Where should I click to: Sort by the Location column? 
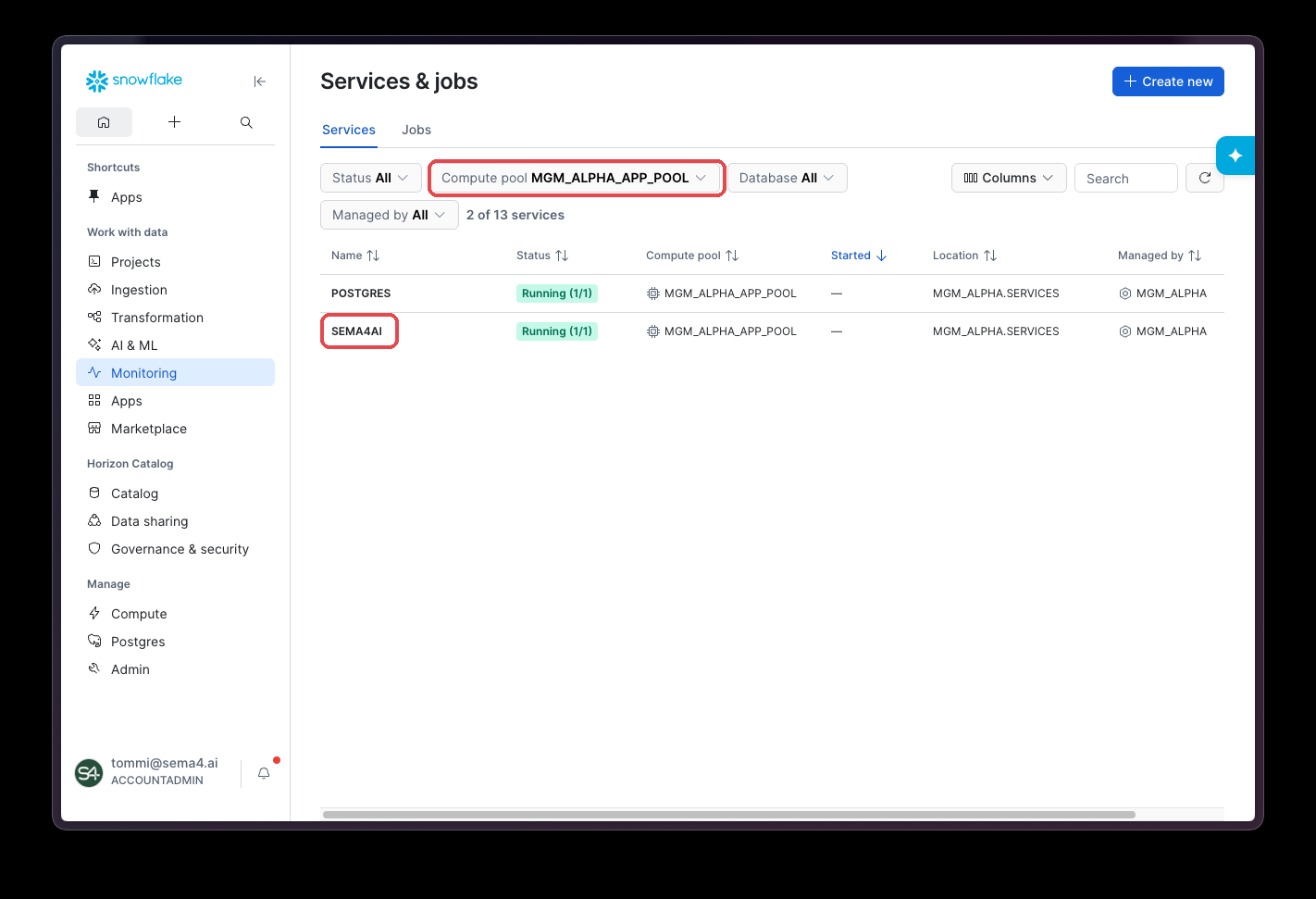(964, 256)
